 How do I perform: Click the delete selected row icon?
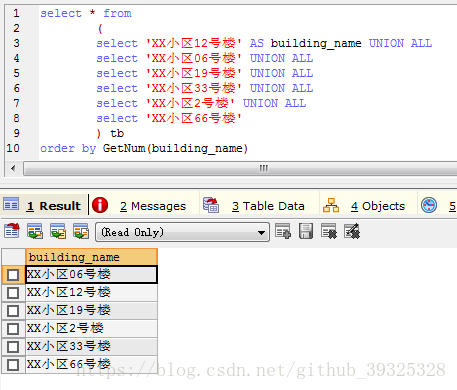click(329, 231)
